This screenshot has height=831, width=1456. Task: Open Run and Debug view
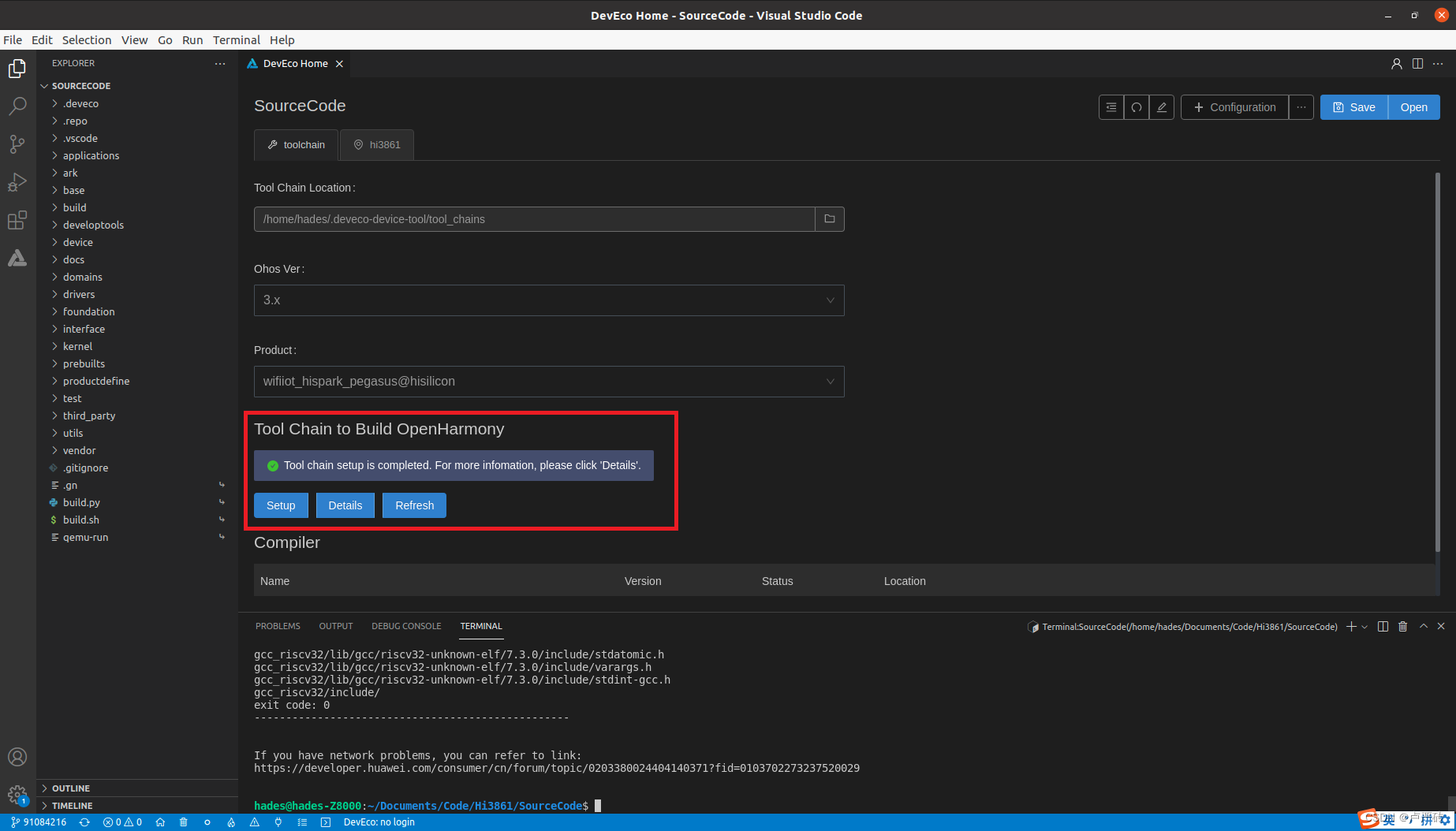(17, 182)
